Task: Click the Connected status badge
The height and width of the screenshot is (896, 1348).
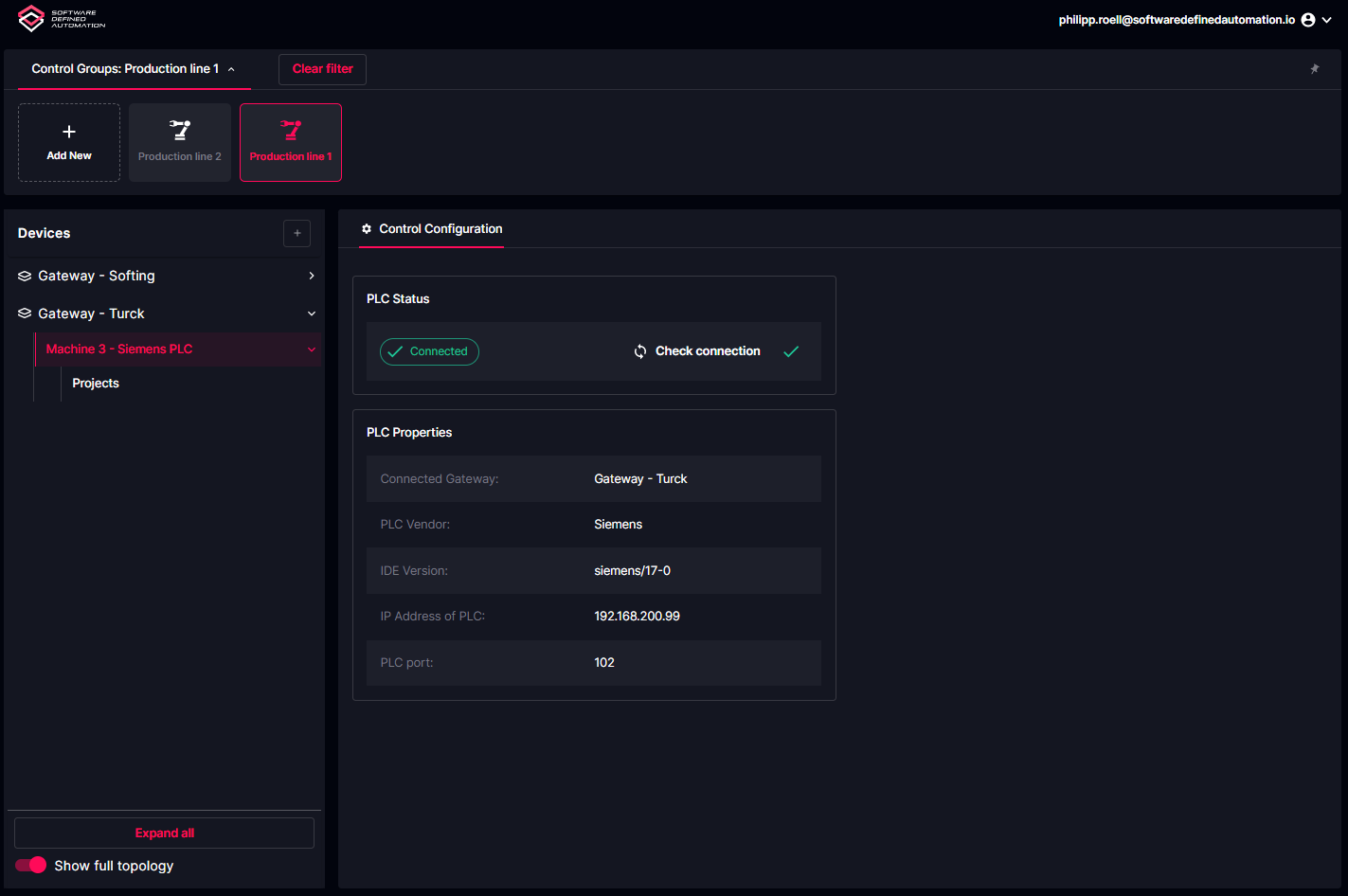Action: 429,351
